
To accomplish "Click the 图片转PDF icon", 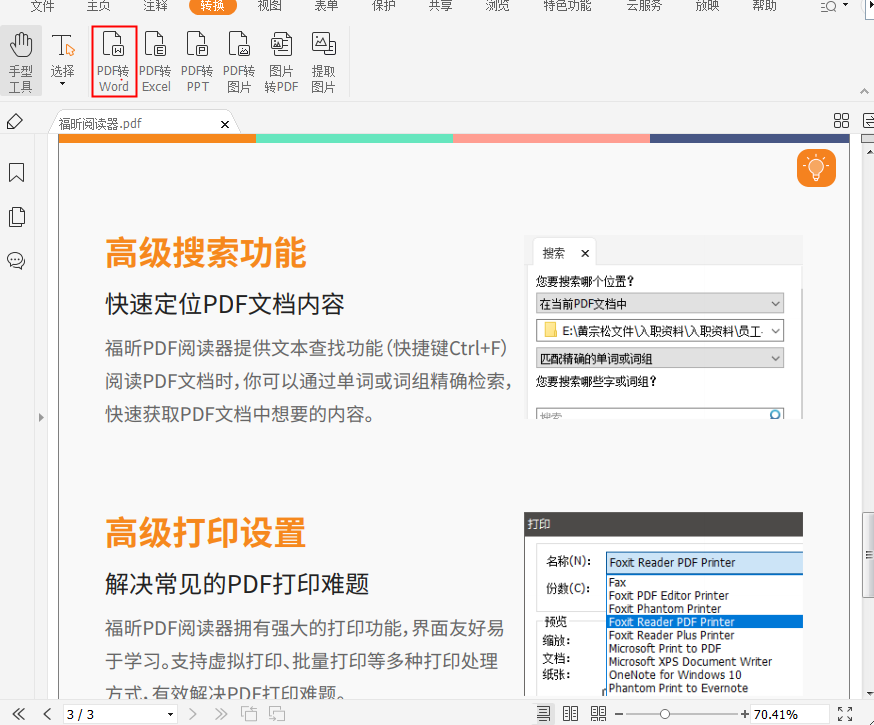I will click(x=281, y=60).
